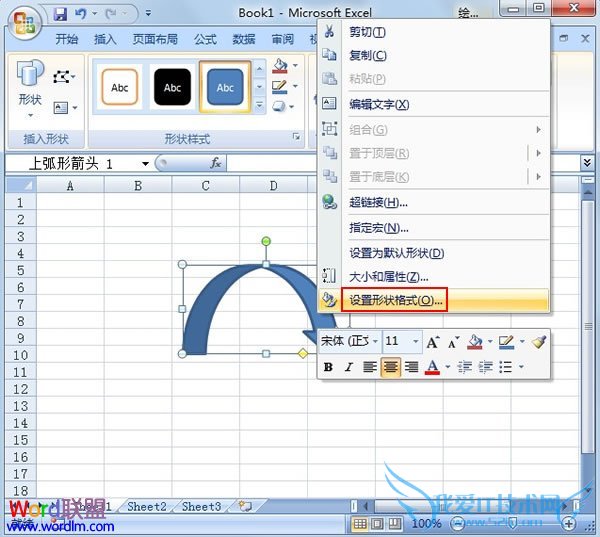Toggle center alignment in mini toolbar
The width and height of the screenshot is (600, 537).
[391, 367]
